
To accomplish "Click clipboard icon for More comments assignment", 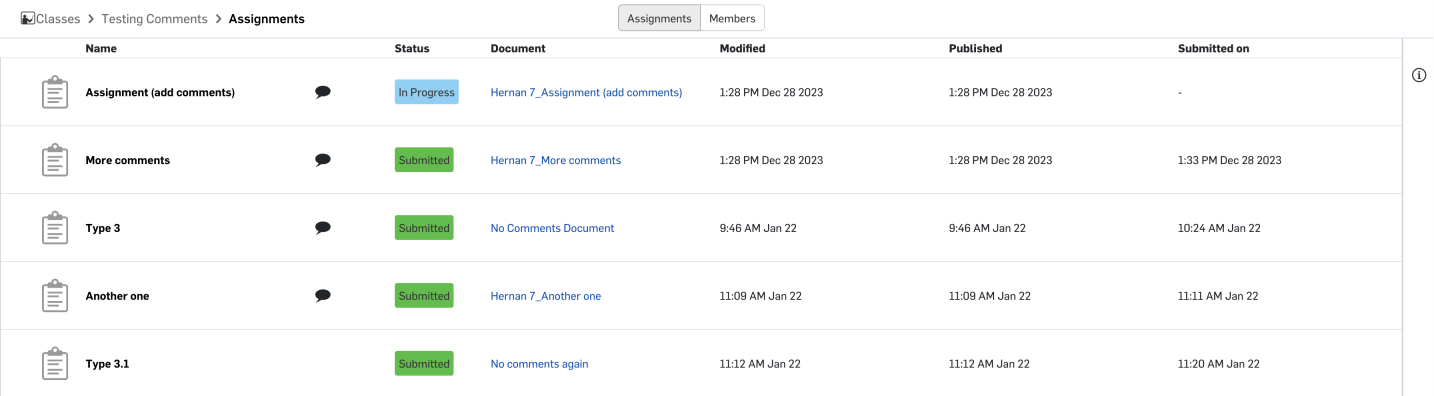I will click(55, 160).
